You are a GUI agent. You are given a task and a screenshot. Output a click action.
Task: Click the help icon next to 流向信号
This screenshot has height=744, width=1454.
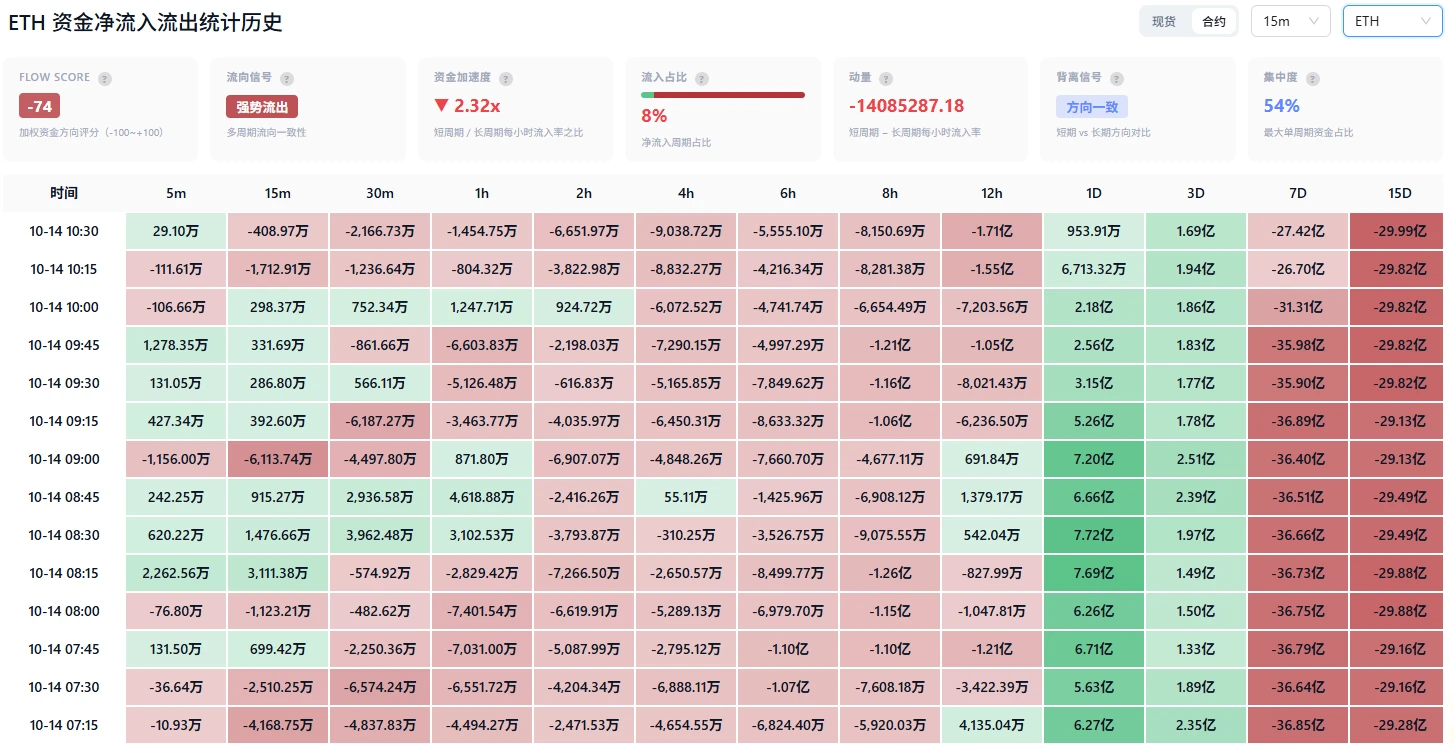point(287,79)
